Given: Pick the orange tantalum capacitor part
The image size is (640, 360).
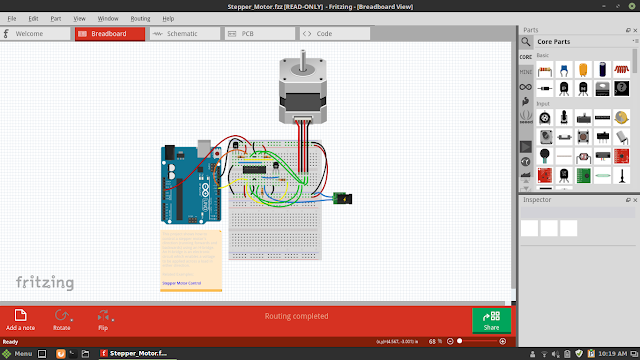Looking at the screenshot, I should [583, 70].
